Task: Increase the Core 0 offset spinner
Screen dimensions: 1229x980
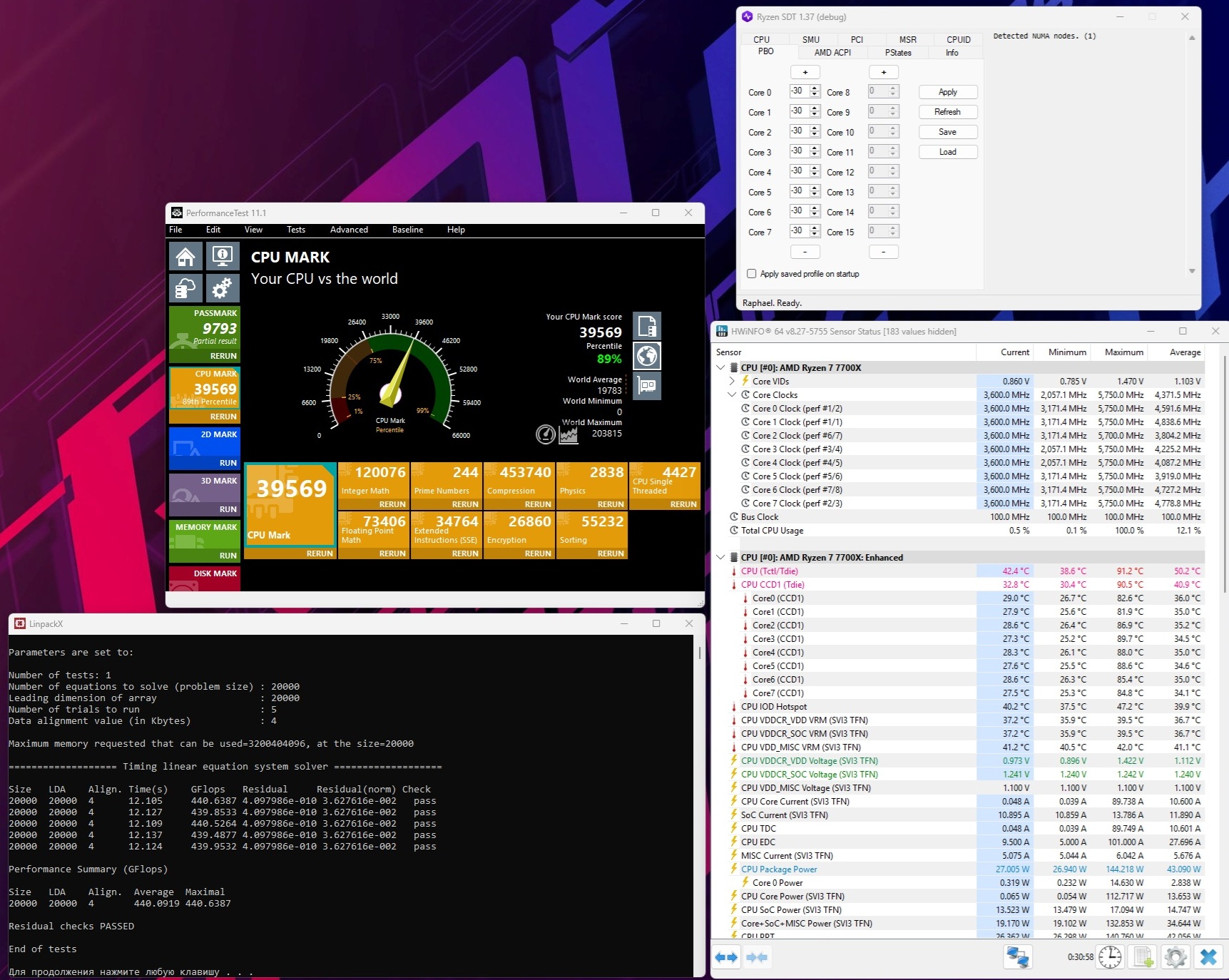Action: pos(815,88)
